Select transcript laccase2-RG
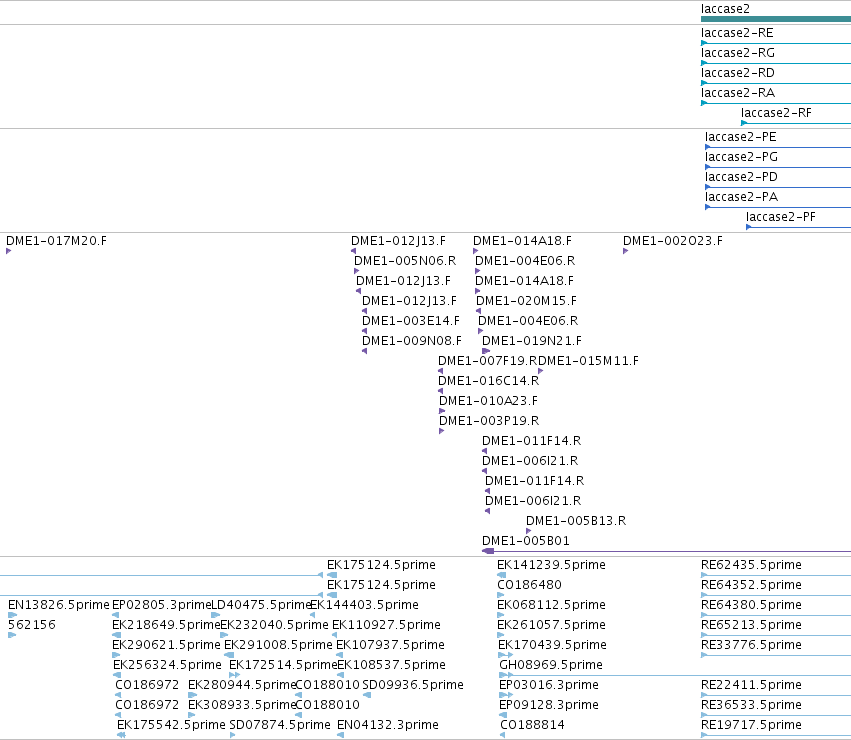 coord(776,63)
